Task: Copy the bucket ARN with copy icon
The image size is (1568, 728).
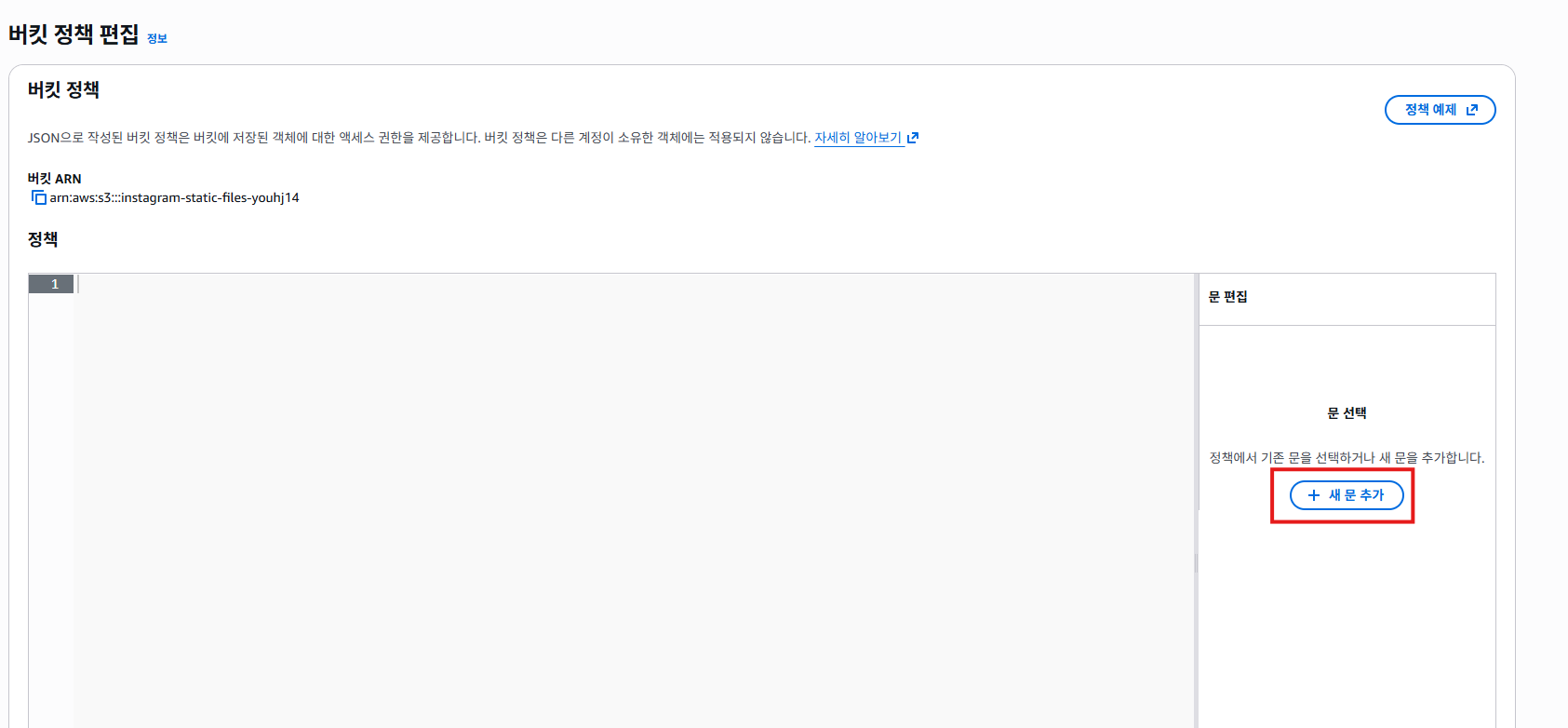Action: coord(38,197)
